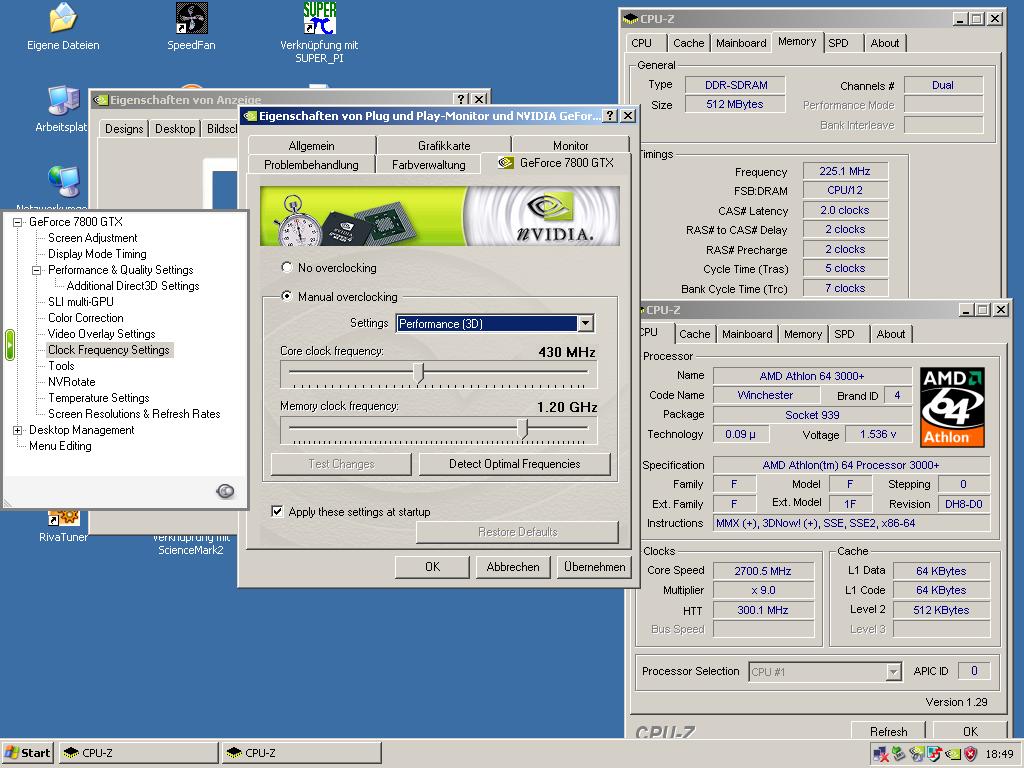Click the 225.1 MHz frequency value
This screenshot has width=1024, height=768.
click(x=845, y=171)
